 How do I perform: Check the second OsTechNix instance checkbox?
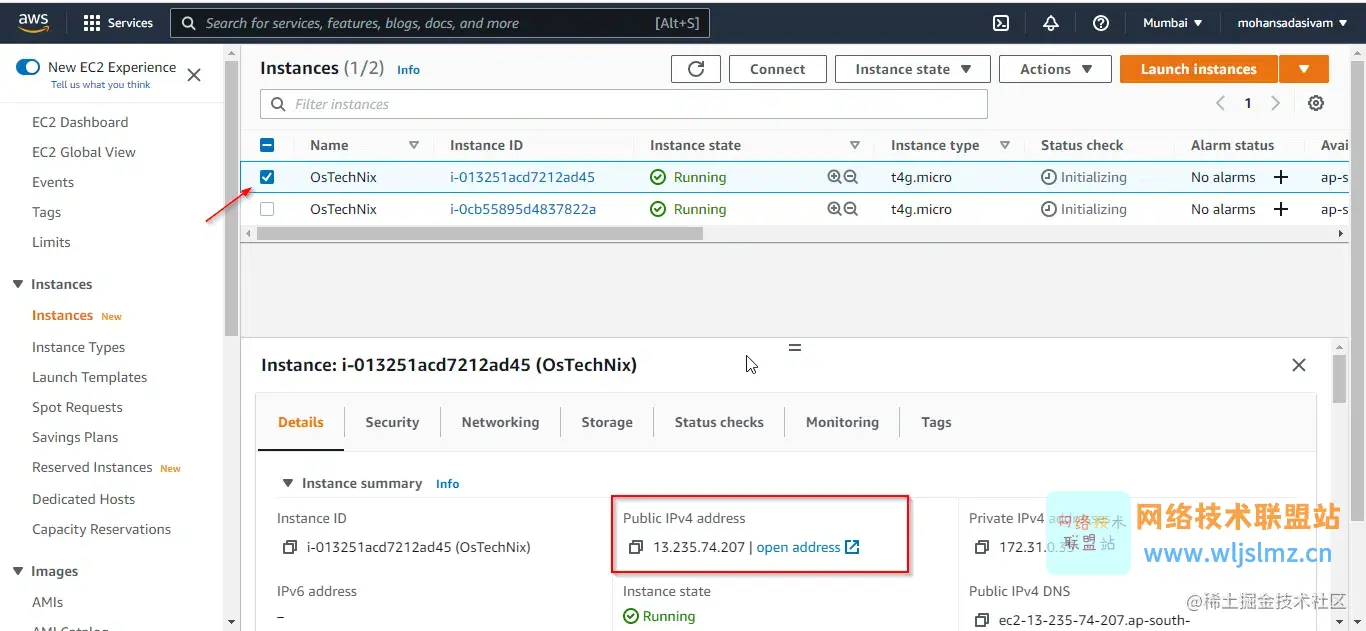click(x=267, y=209)
